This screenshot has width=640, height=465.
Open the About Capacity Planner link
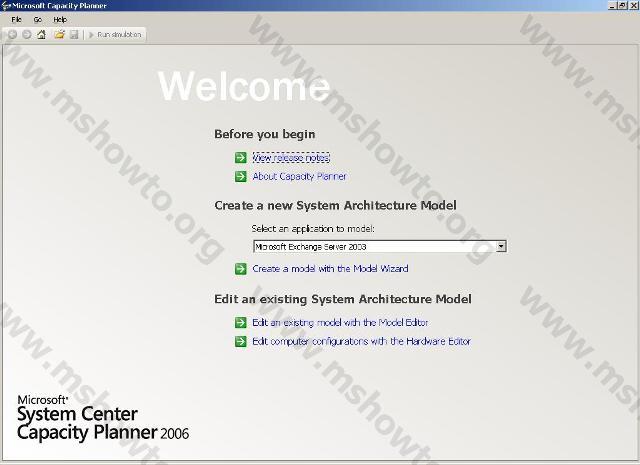coord(299,176)
